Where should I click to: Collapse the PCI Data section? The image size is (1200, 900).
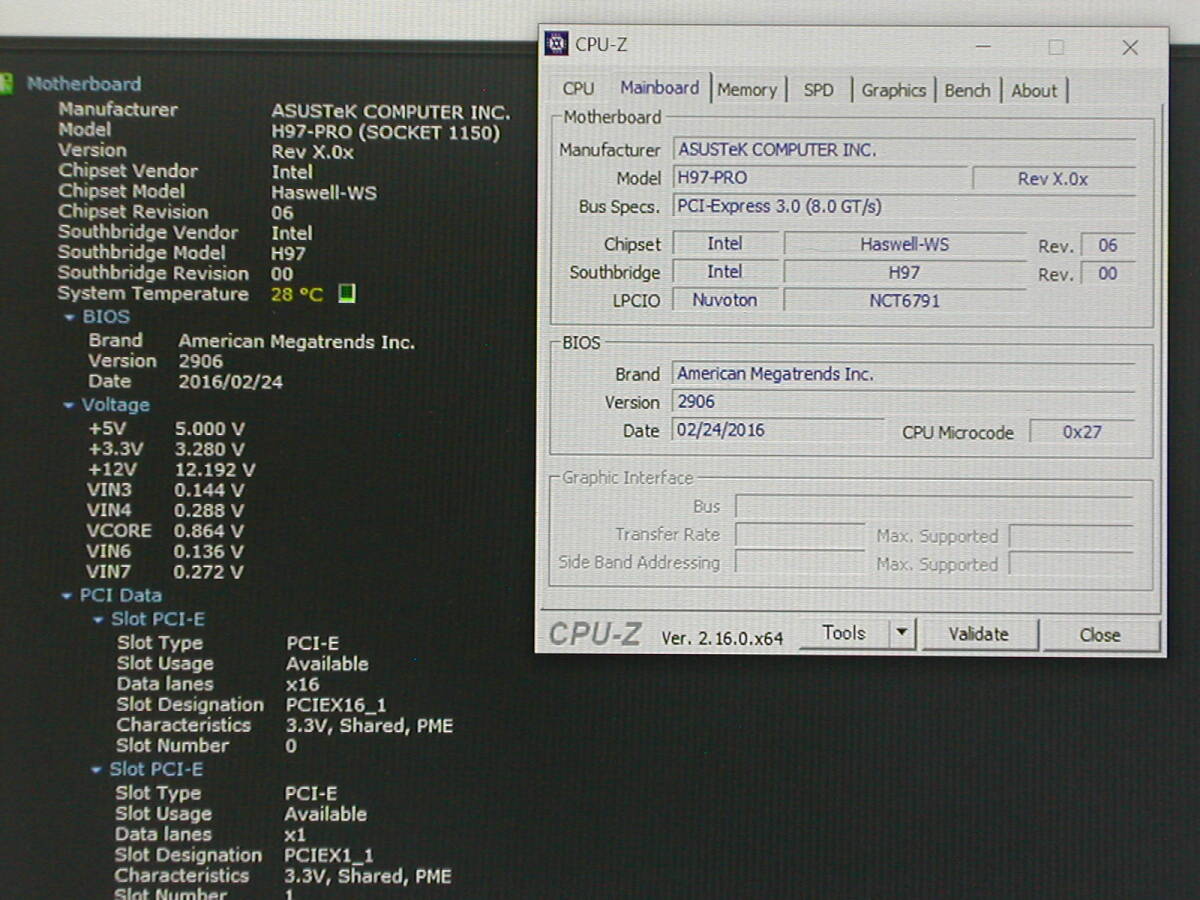68,596
